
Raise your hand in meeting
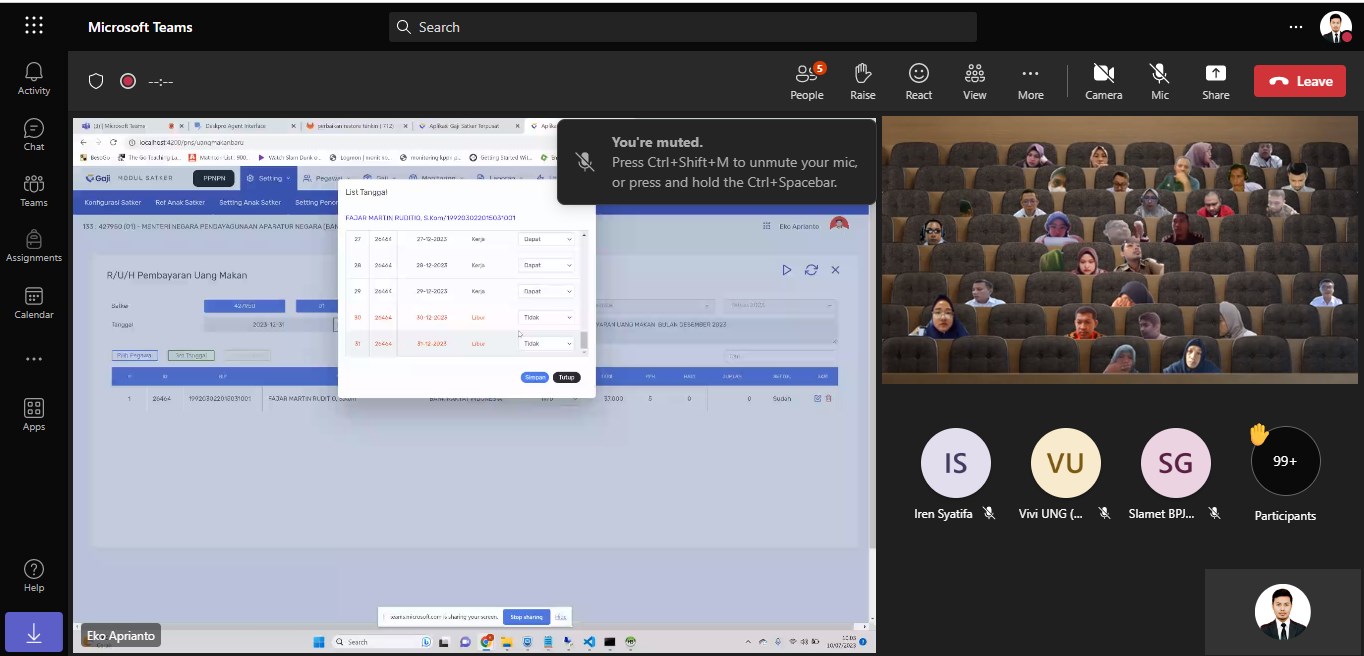(x=863, y=82)
